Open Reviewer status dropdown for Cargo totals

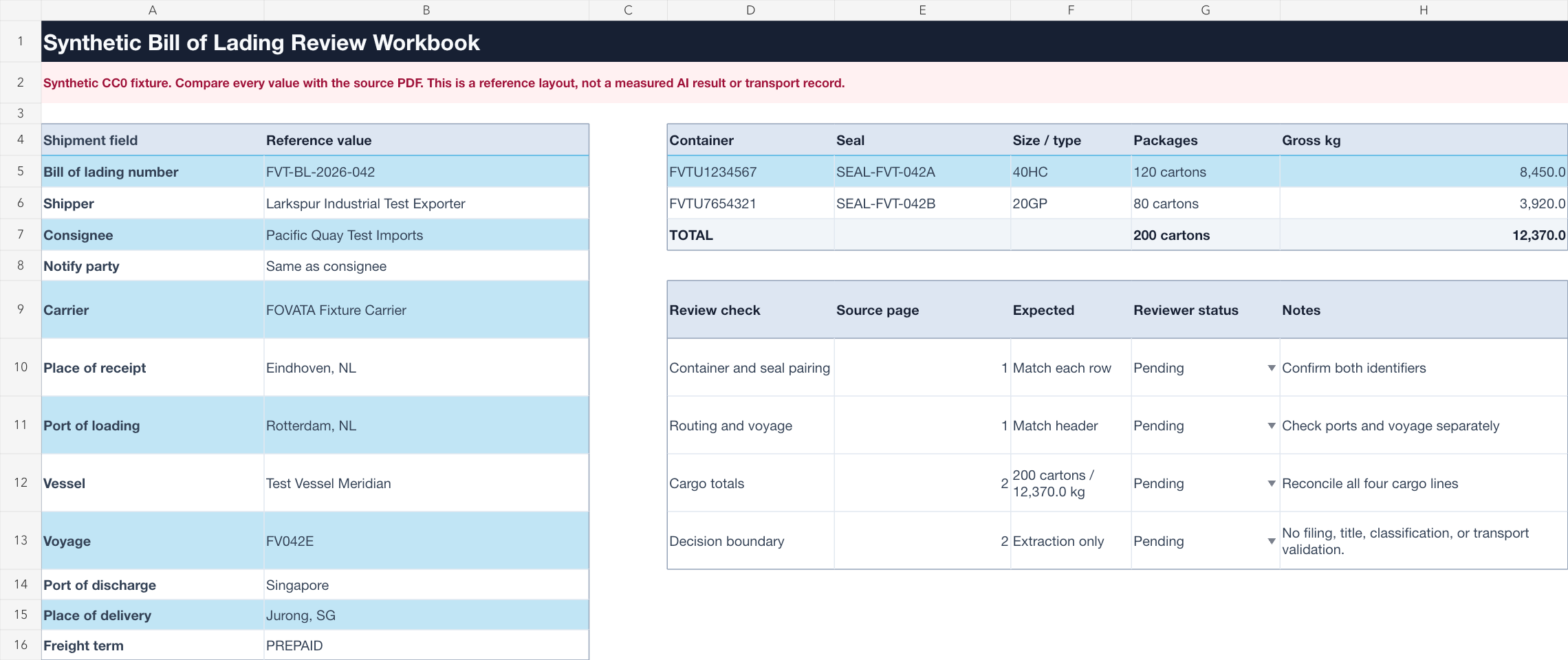tap(1272, 483)
